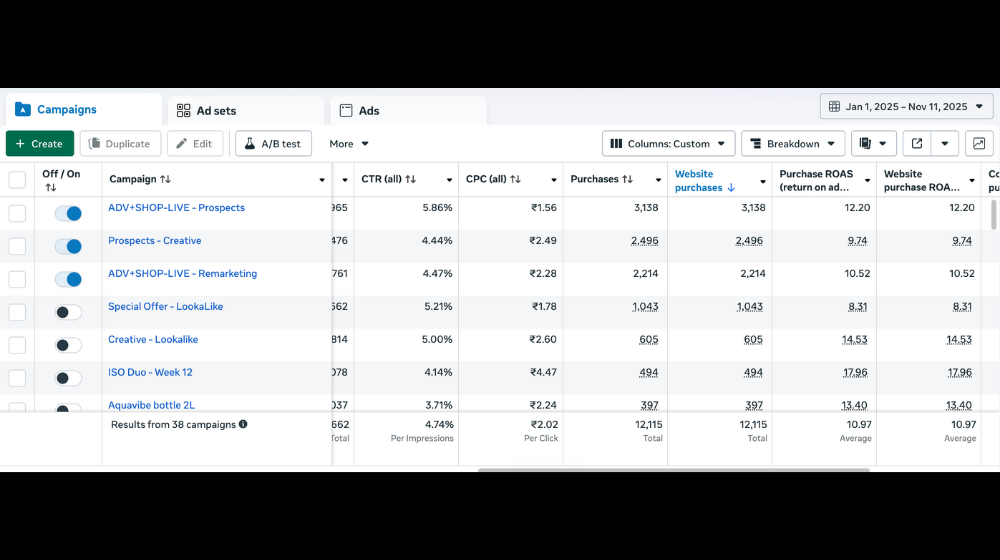Enable the Special Offer - LookaLike toggle

pyautogui.click(x=68, y=312)
